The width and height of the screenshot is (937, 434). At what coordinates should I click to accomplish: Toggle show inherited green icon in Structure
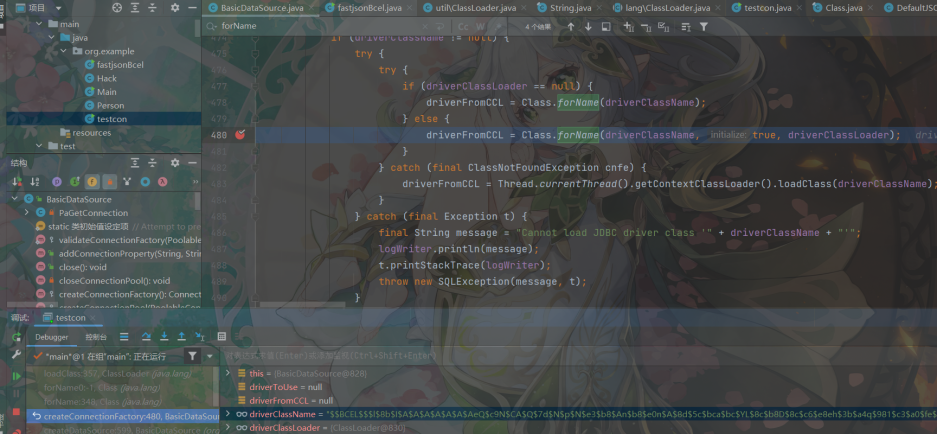pos(75,181)
